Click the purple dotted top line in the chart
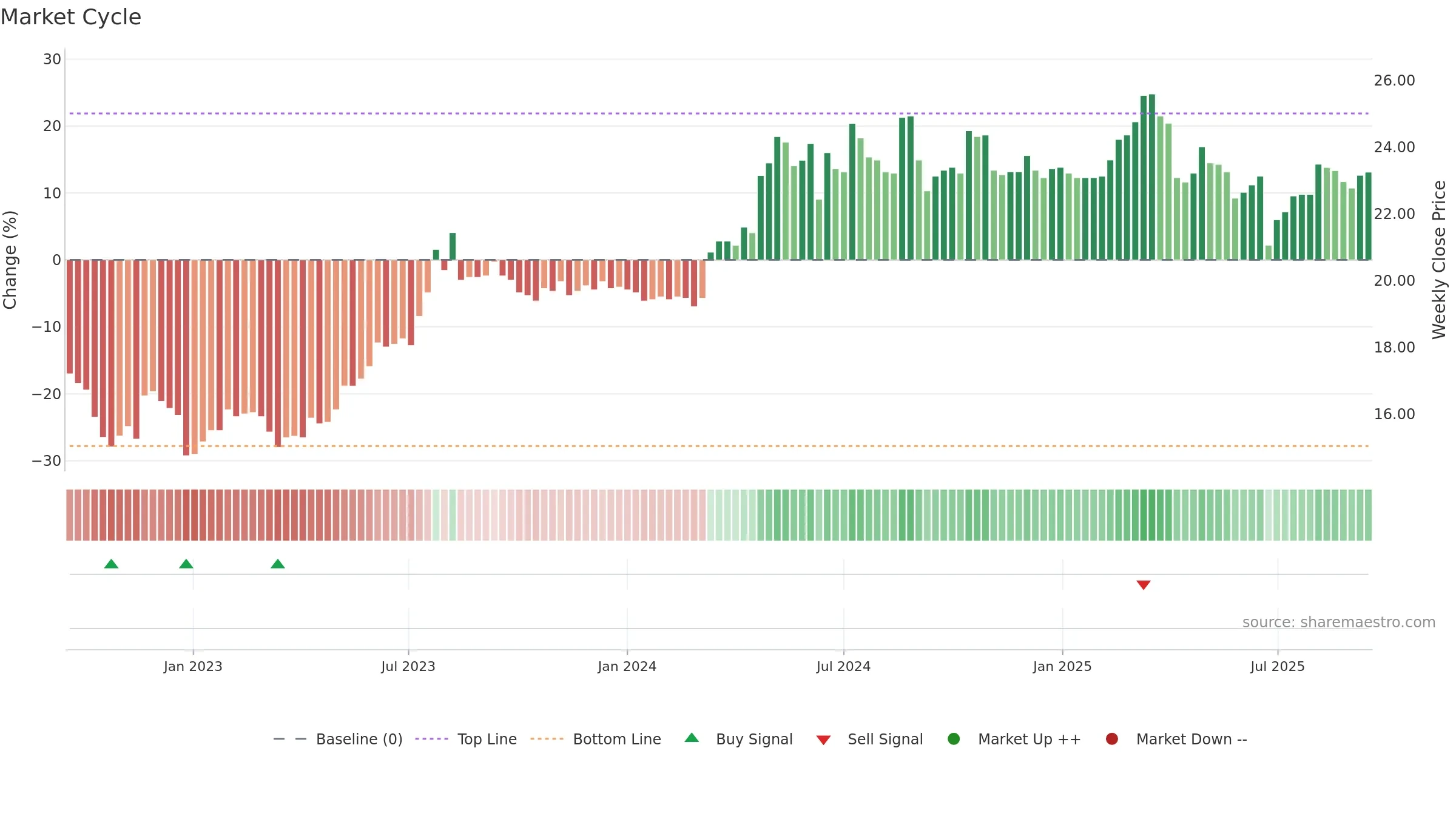This screenshot has height=819, width=1456. coord(719,113)
